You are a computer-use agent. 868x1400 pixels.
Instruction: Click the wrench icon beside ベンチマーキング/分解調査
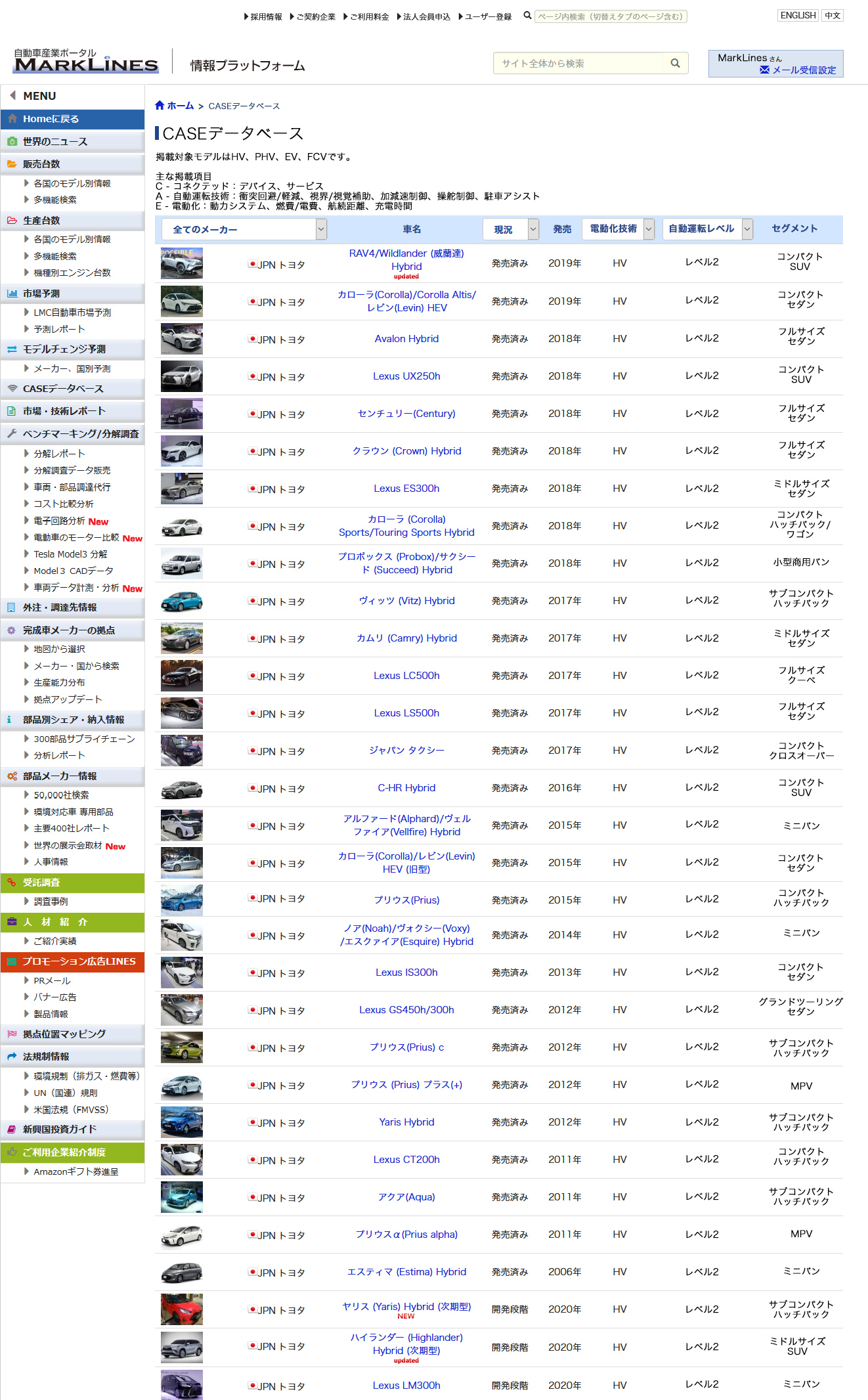(12, 433)
